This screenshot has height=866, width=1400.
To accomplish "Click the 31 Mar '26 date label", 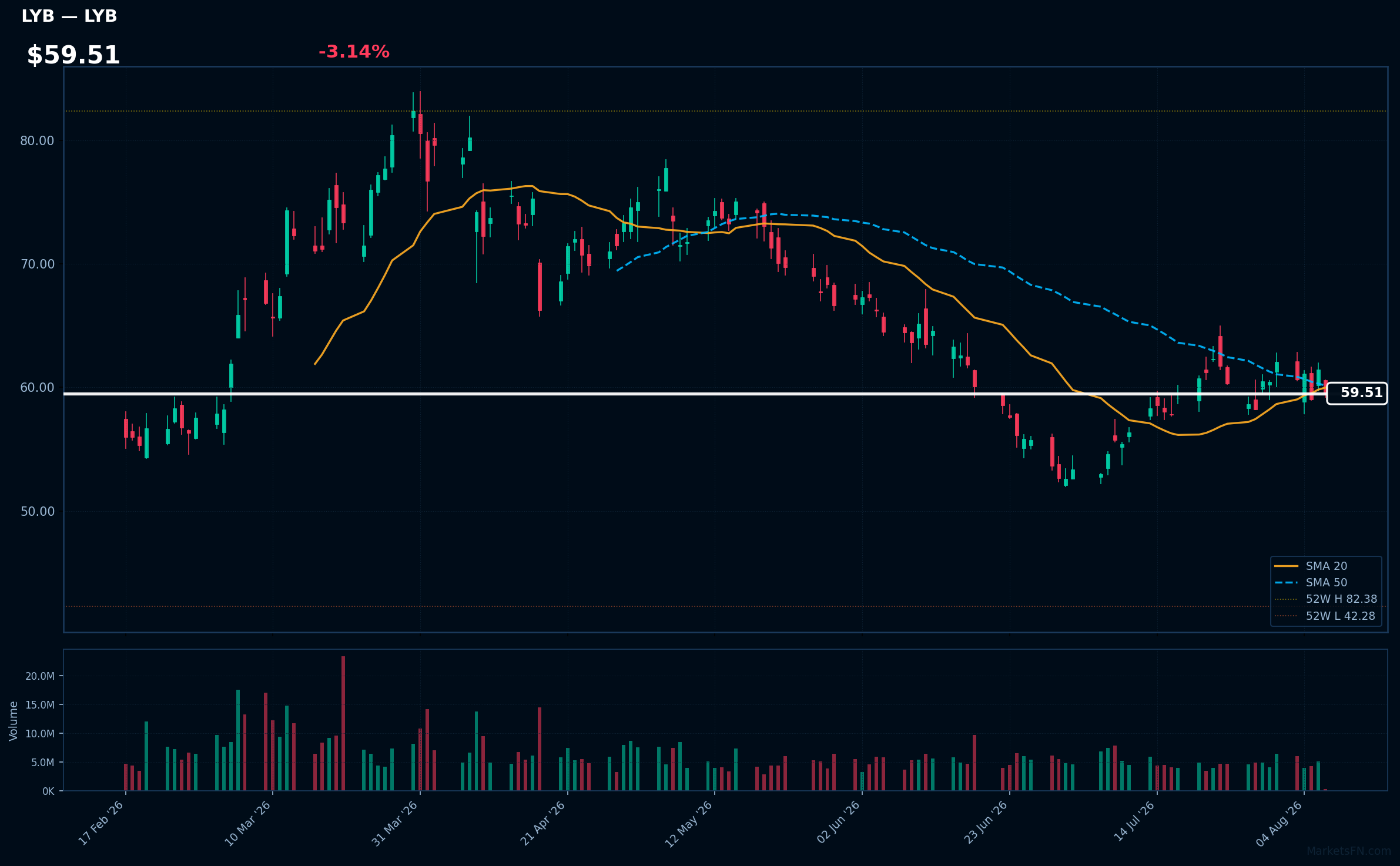I will (395, 823).
